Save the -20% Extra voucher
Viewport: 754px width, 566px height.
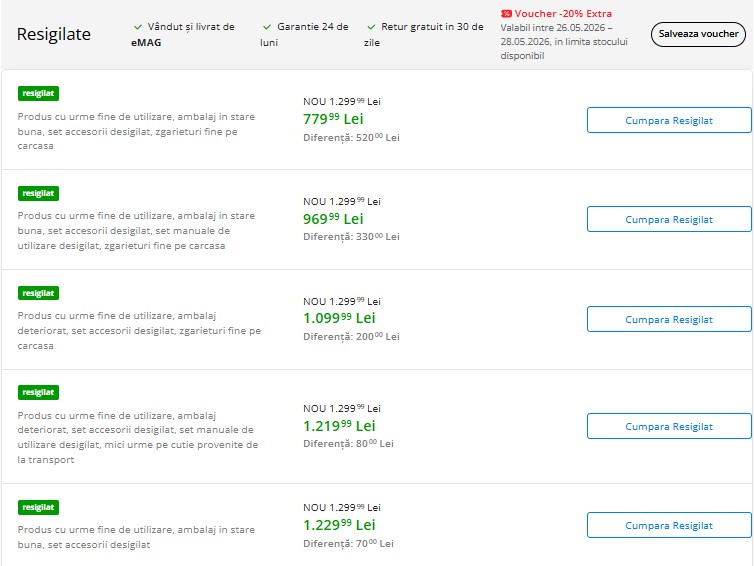698,34
